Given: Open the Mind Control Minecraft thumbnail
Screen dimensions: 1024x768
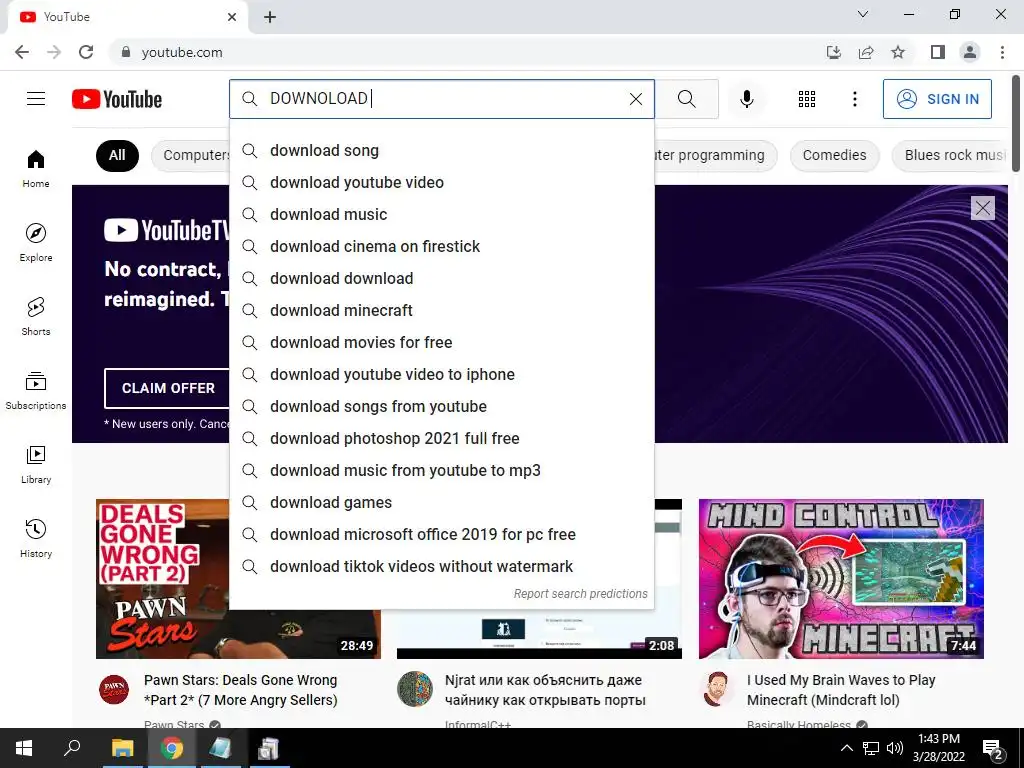Looking at the screenshot, I should click(841, 579).
